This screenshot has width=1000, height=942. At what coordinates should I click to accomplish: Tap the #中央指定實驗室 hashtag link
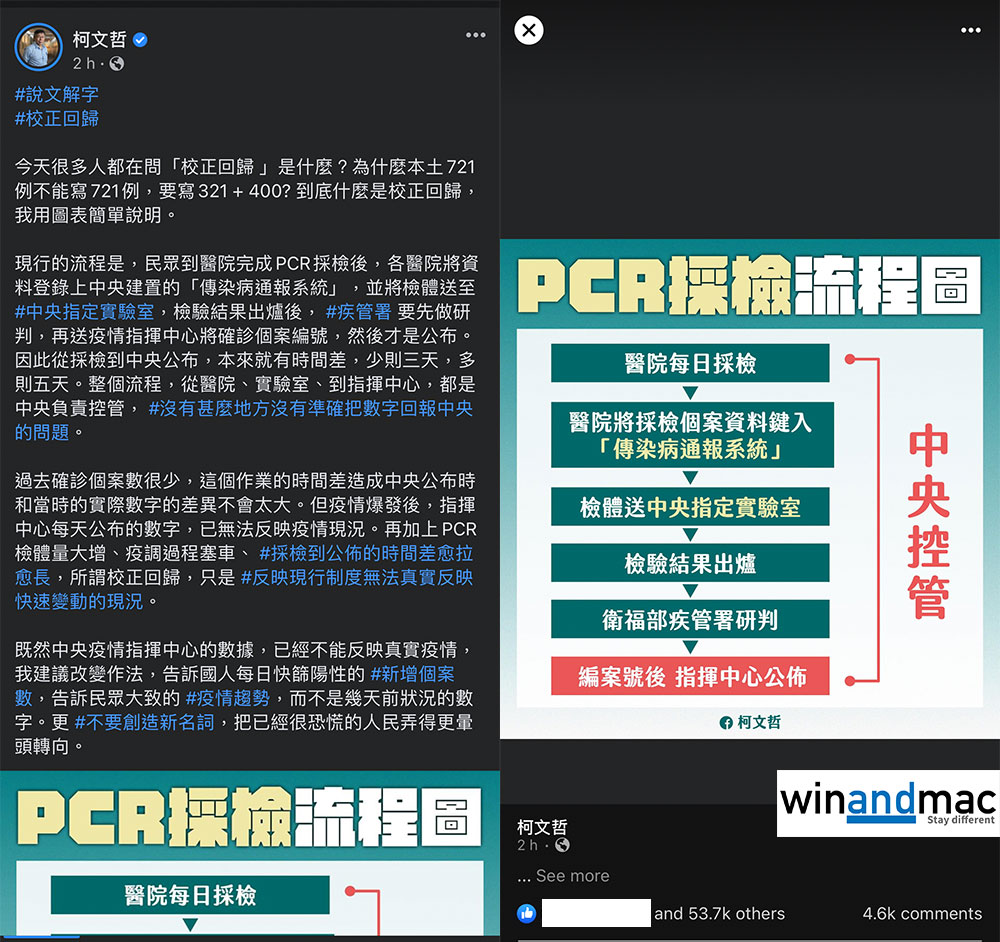(x=85, y=311)
